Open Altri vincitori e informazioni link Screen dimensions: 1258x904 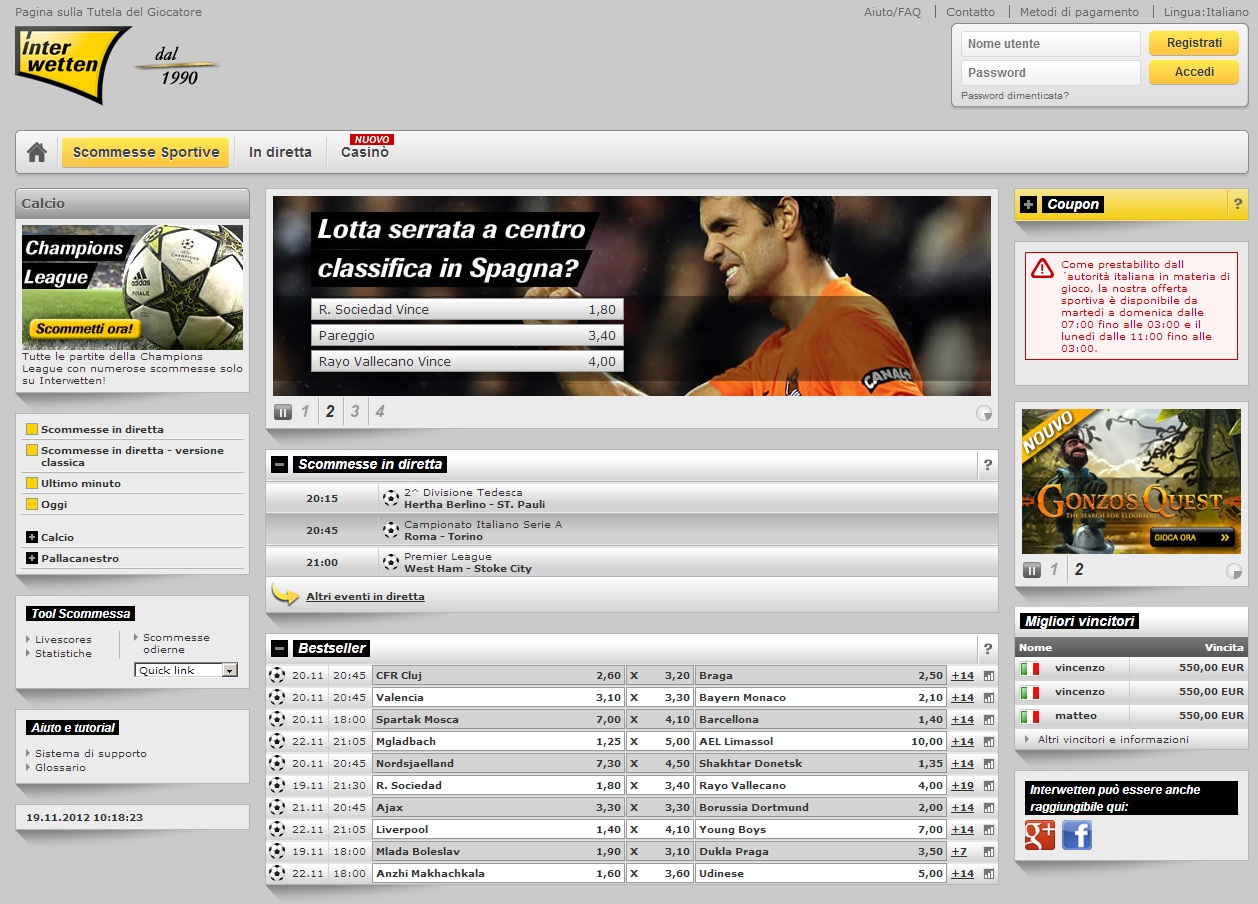click(x=1113, y=740)
